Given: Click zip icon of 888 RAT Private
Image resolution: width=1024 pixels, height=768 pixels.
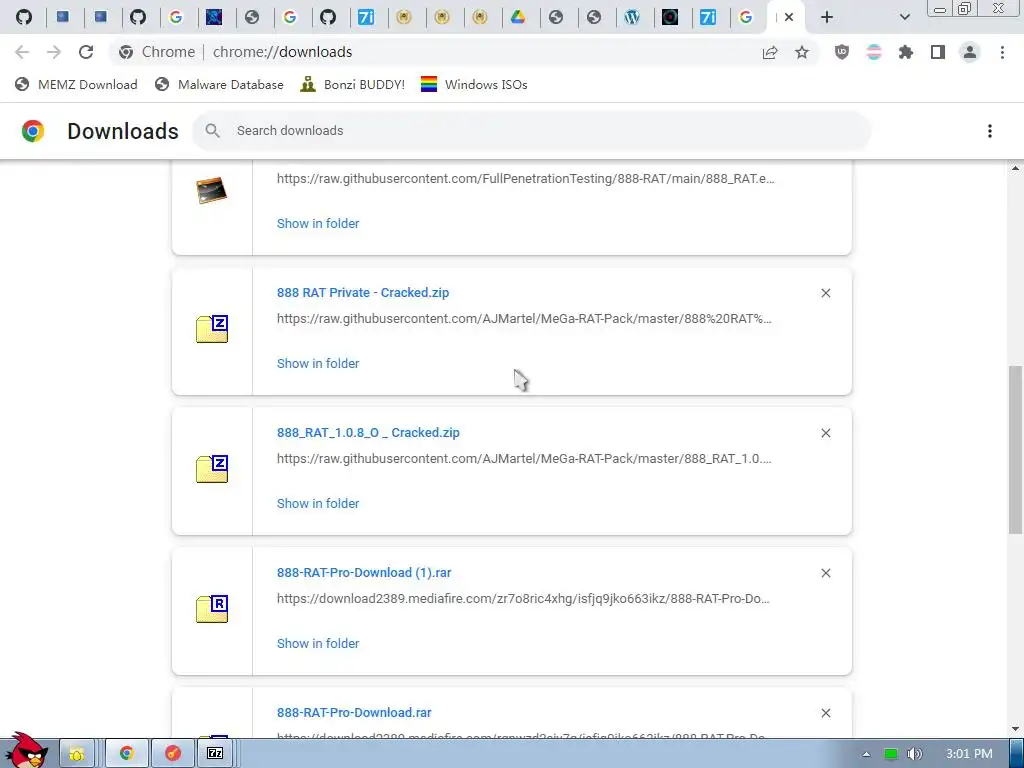Looking at the screenshot, I should coord(212,329).
